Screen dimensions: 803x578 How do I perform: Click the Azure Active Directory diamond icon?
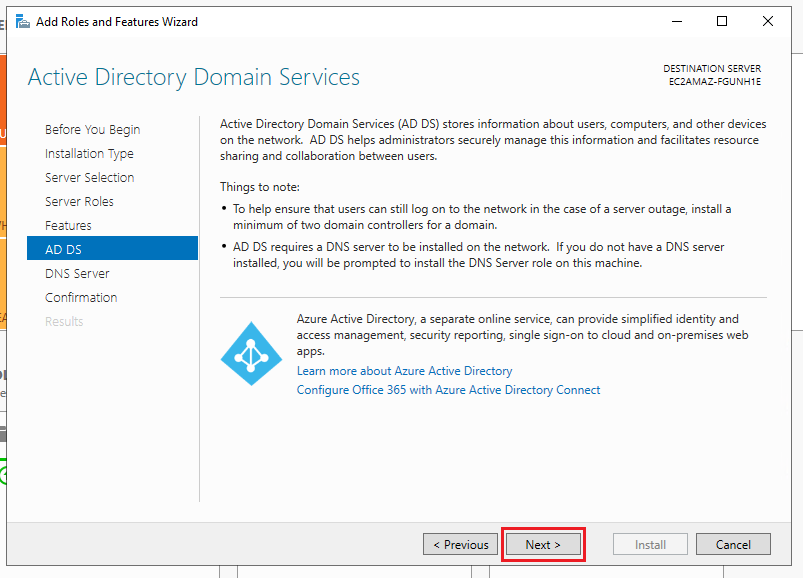pyautogui.click(x=251, y=353)
